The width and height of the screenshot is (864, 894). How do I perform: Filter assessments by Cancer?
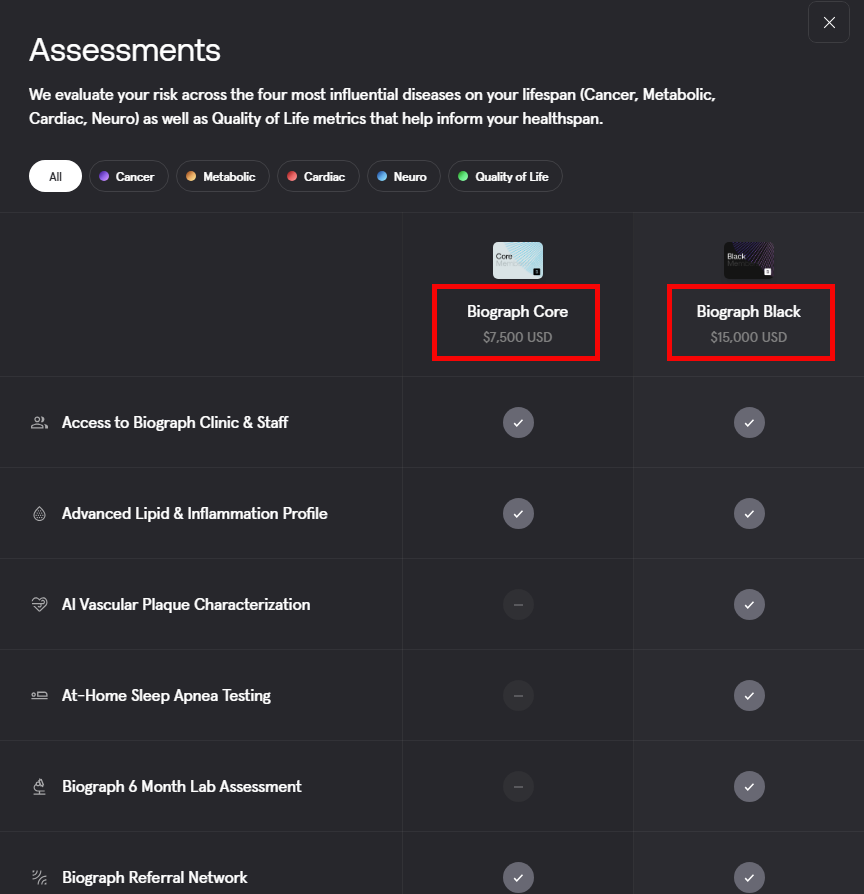coord(129,176)
